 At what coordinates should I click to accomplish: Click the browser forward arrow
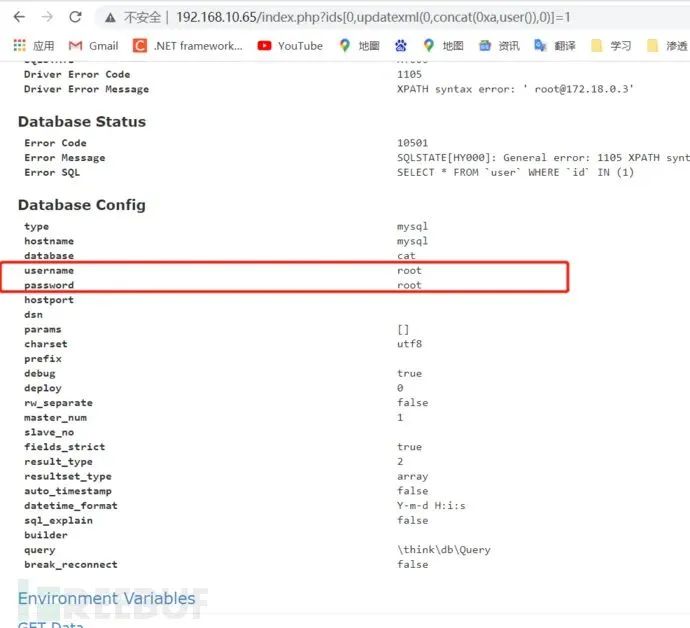(x=47, y=17)
